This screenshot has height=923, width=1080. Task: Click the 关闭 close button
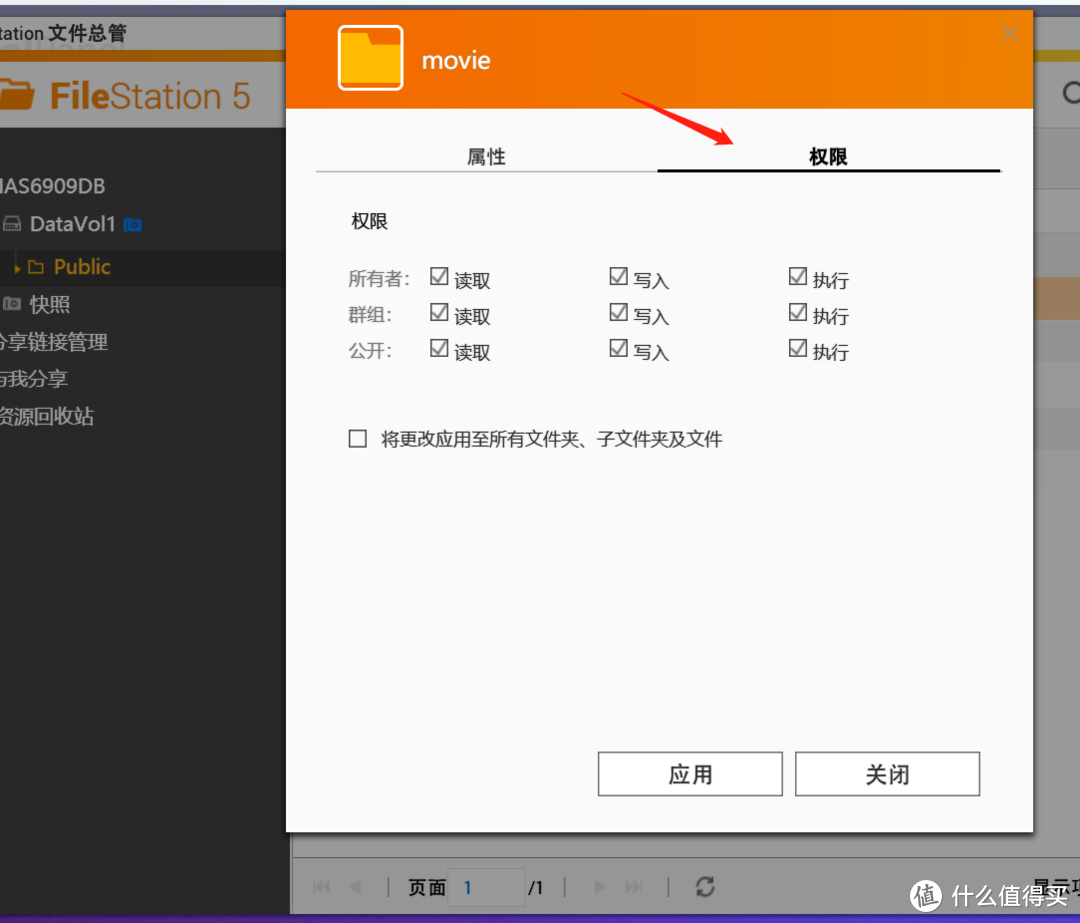coord(887,775)
